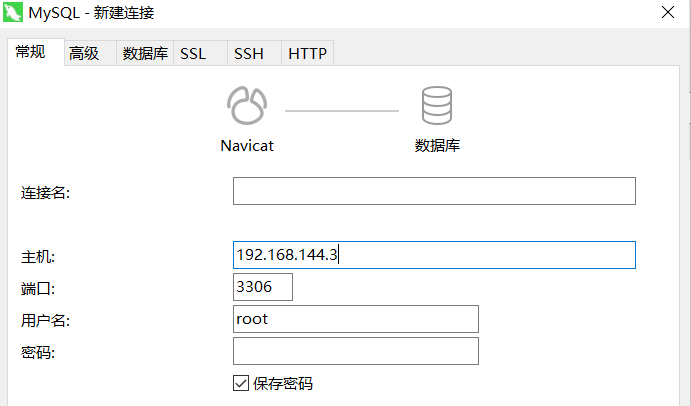Switch to the 常规 tab
Image resolution: width=691 pixels, height=406 pixels.
[36, 52]
